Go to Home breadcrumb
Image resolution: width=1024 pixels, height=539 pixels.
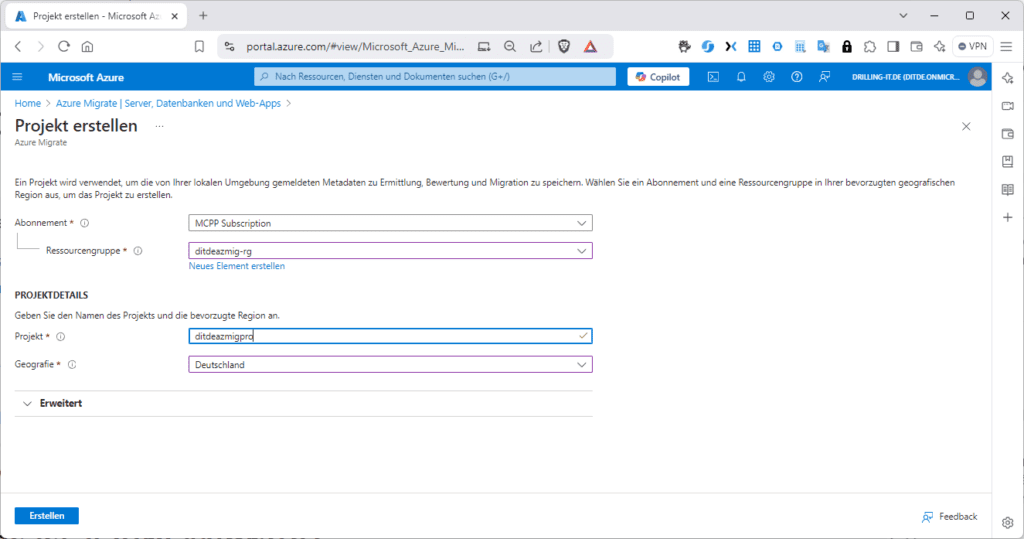[27, 103]
